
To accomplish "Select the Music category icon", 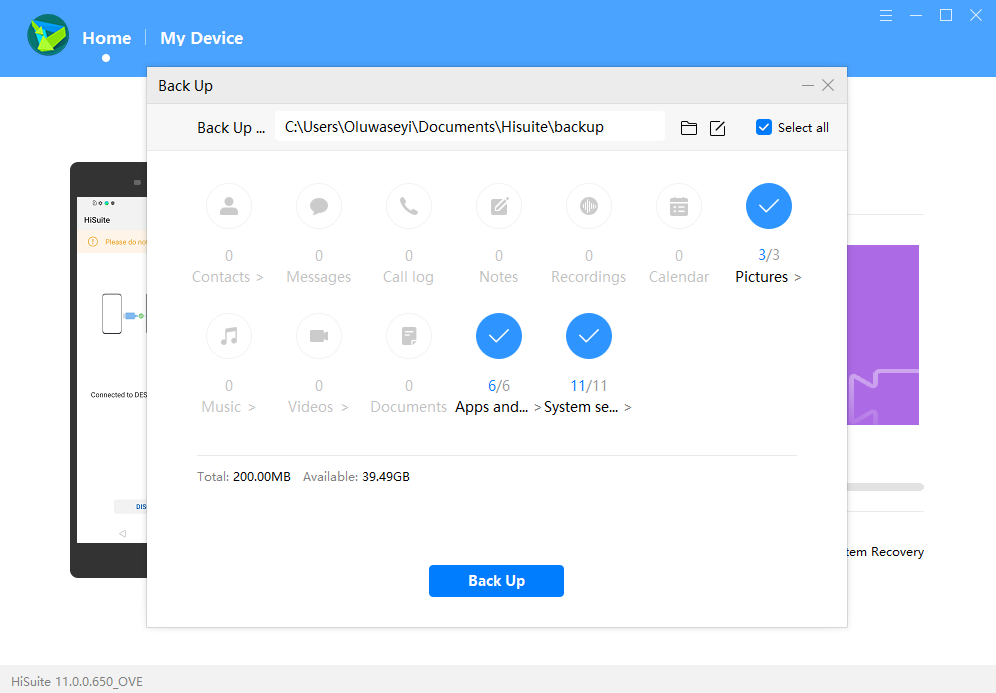I will (228, 336).
